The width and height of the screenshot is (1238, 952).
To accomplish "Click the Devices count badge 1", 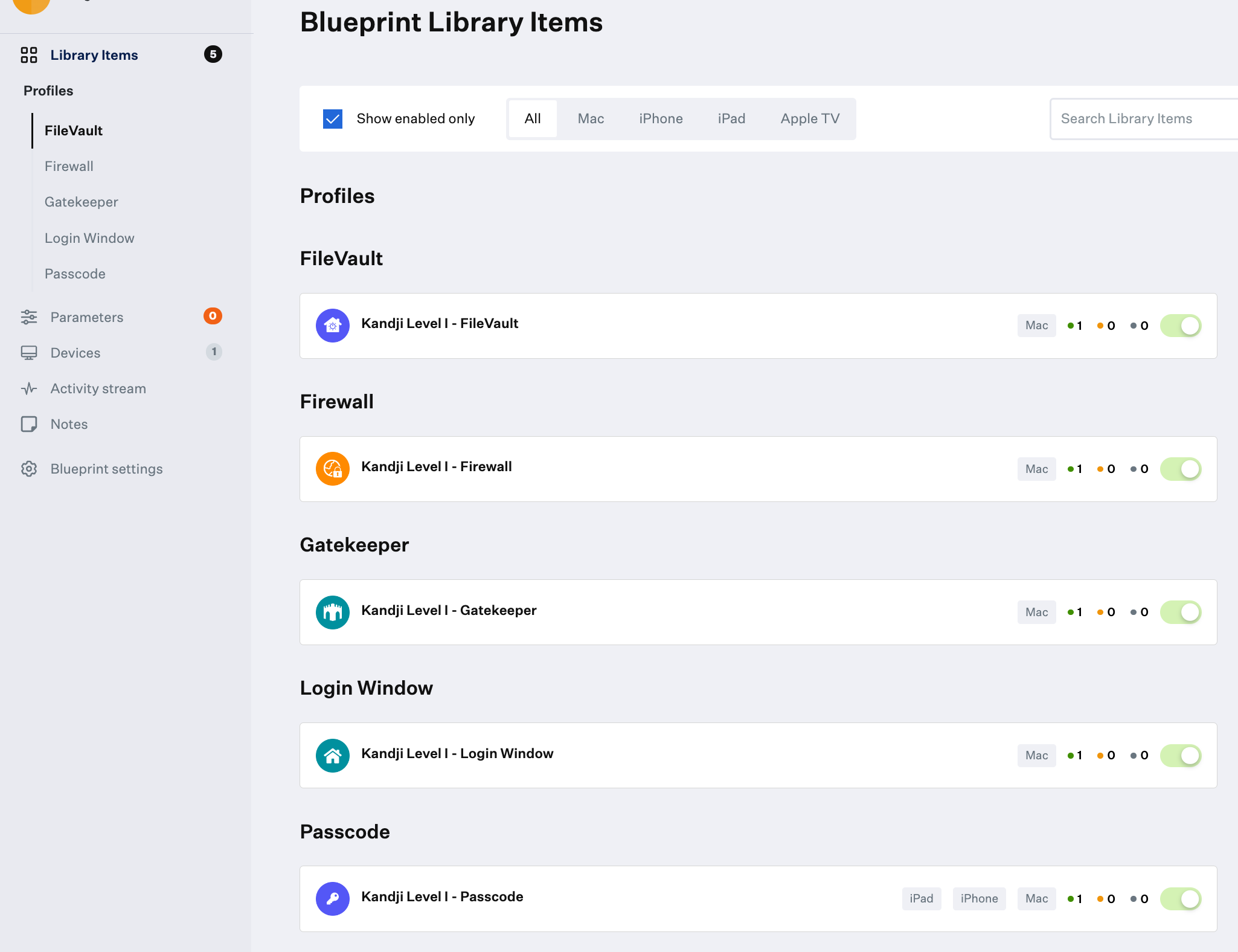I will [x=214, y=352].
